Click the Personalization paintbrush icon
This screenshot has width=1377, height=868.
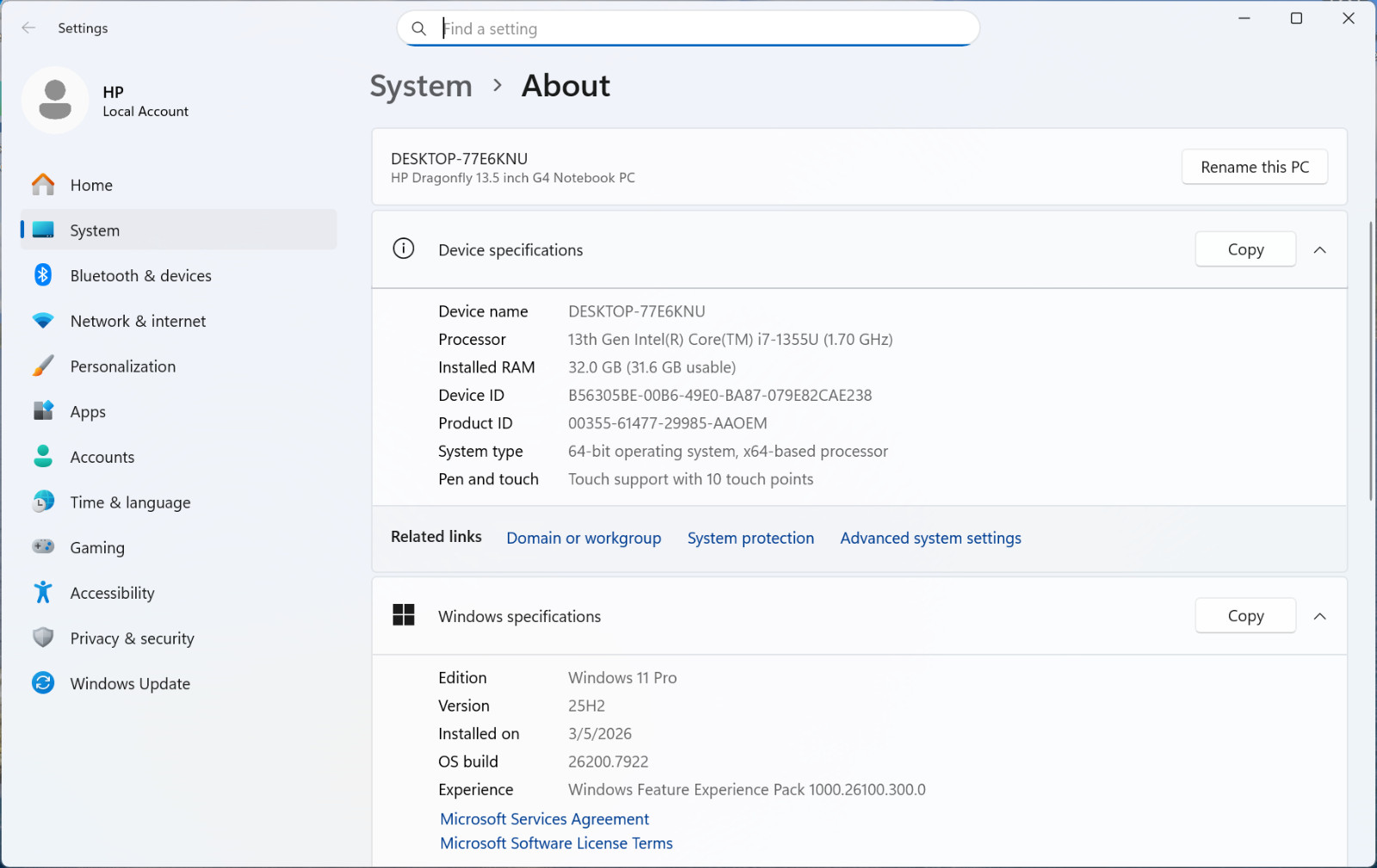point(43,366)
